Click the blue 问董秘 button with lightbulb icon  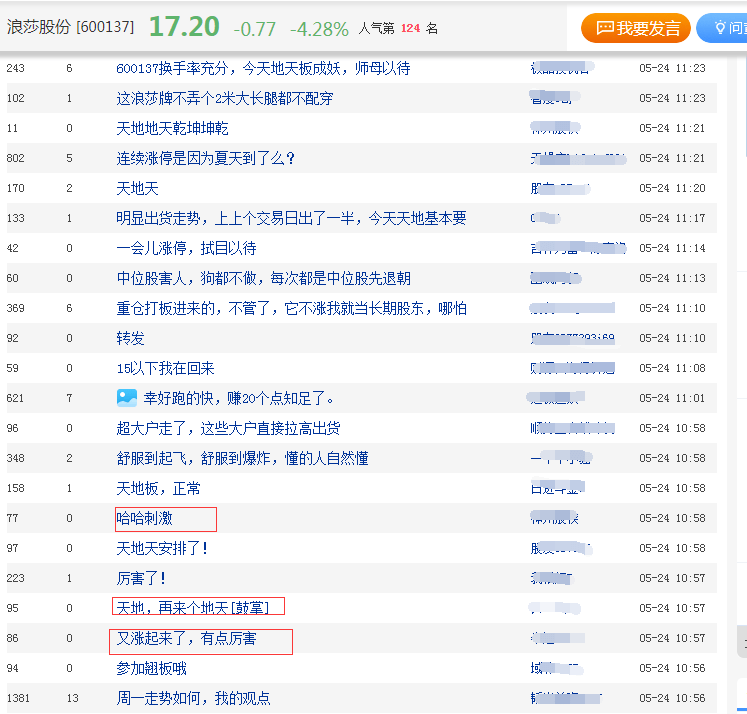722,28
